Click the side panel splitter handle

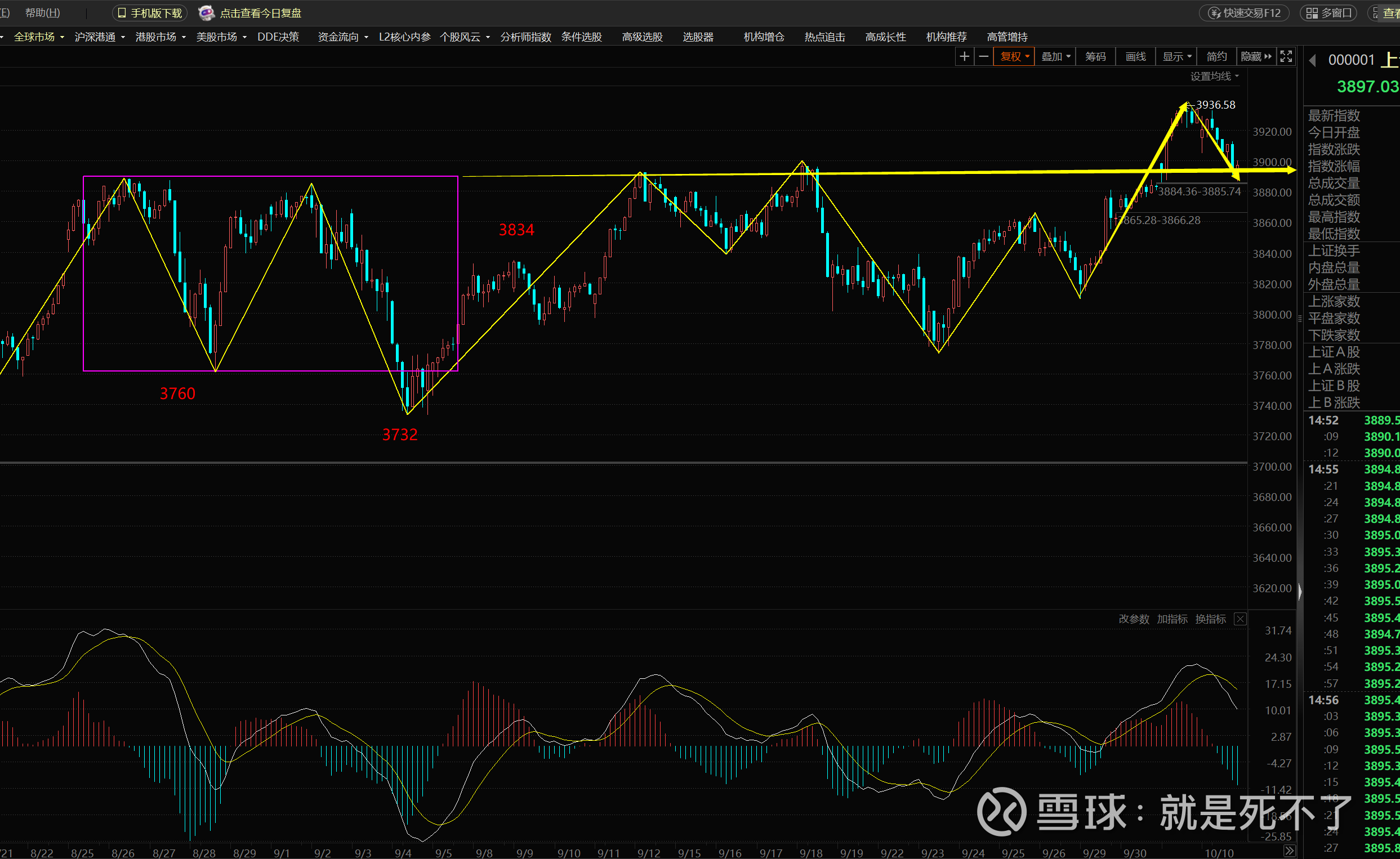pos(1299,592)
